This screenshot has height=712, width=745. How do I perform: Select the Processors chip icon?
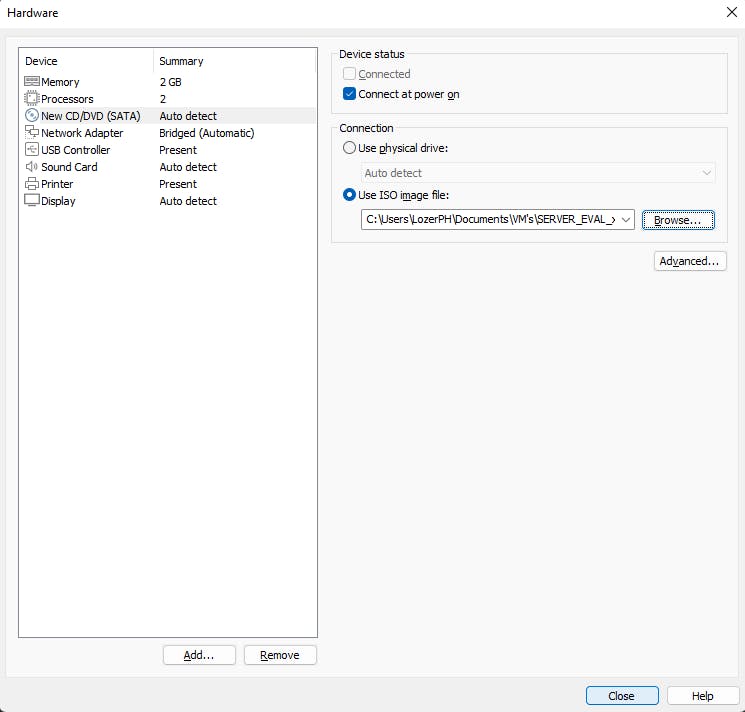pyautogui.click(x=31, y=98)
